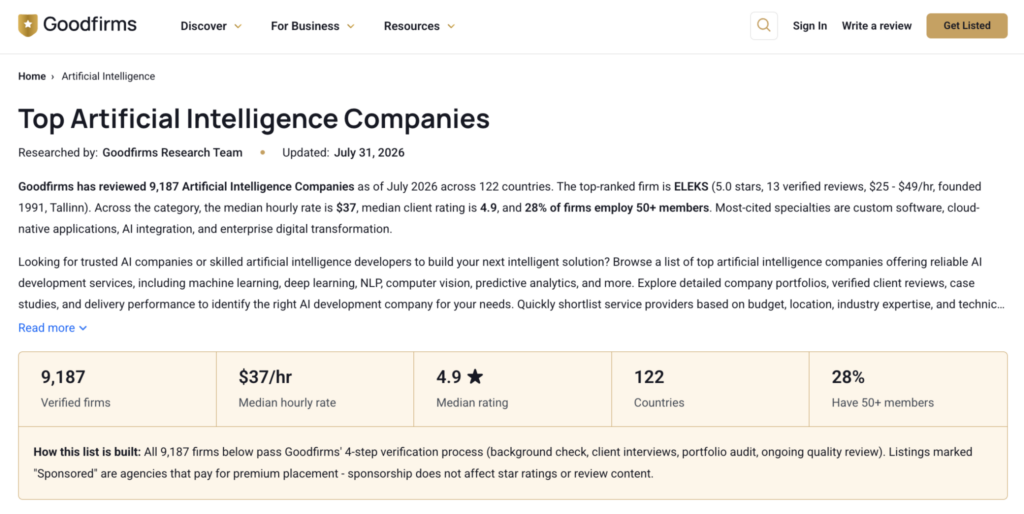Click bold 9,187 Artificial Intelligence Companies phrase
Screen dimensions: 1024x514
tap(251, 187)
